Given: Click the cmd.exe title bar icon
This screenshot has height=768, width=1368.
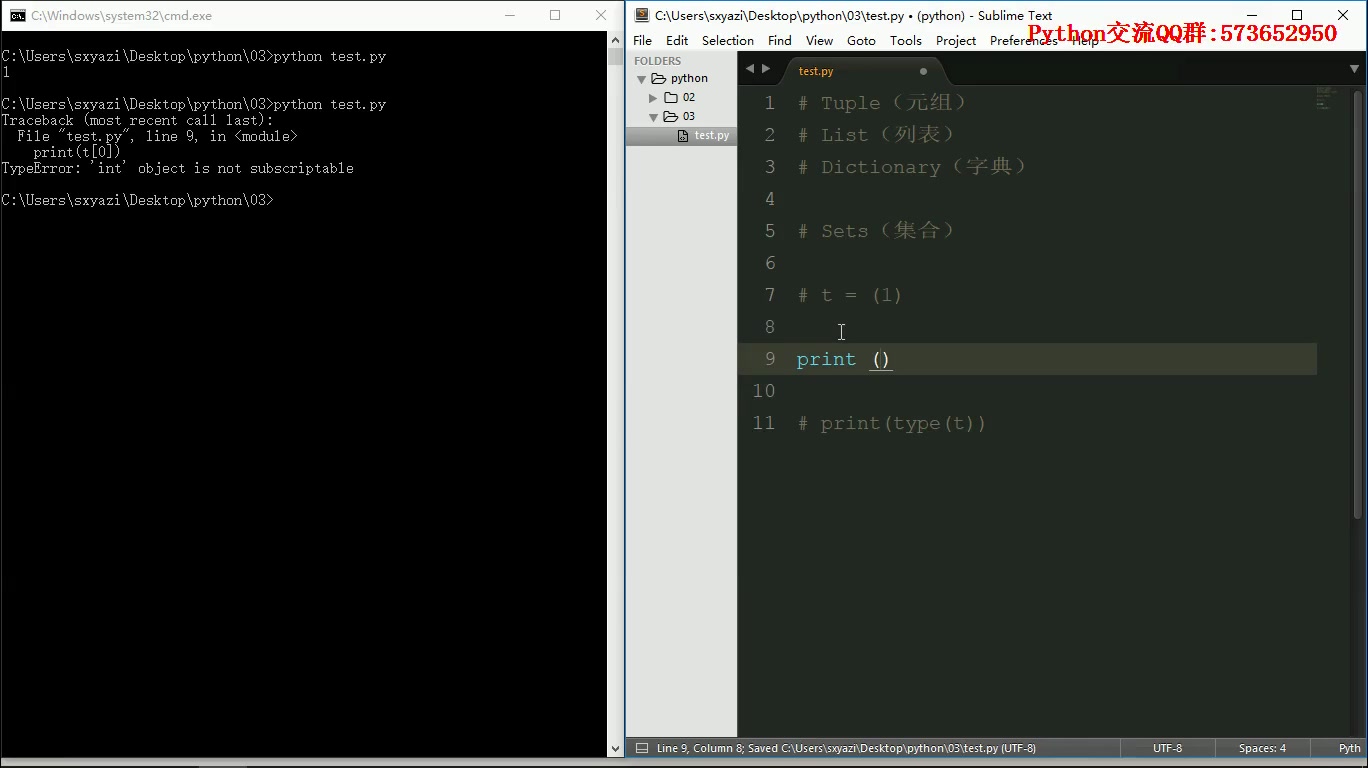Looking at the screenshot, I should 18,15.
